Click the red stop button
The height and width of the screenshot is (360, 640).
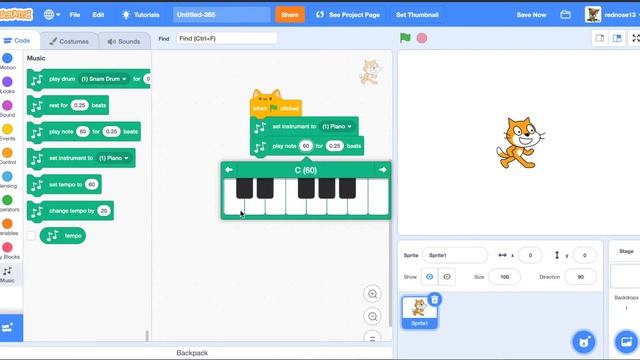tap(422, 38)
